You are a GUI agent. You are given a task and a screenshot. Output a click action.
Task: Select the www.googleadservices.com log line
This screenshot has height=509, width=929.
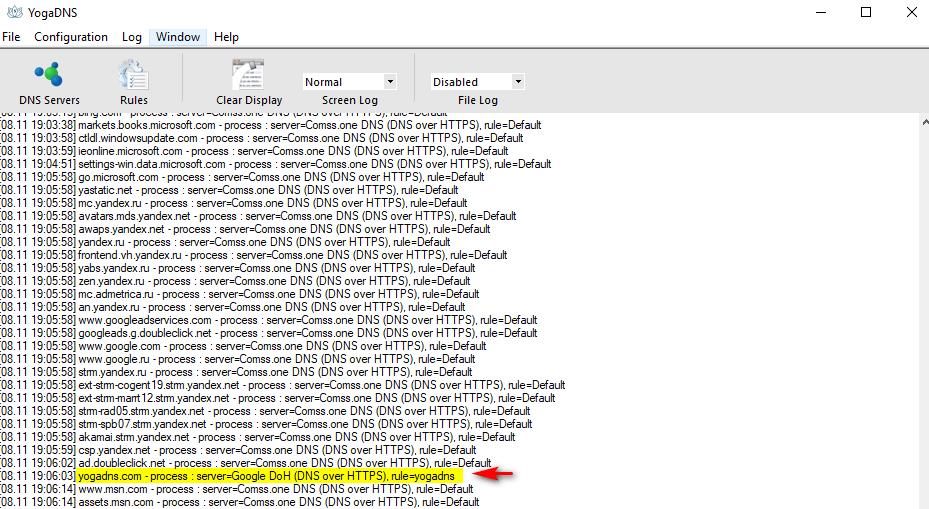pyautogui.click(x=269, y=321)
